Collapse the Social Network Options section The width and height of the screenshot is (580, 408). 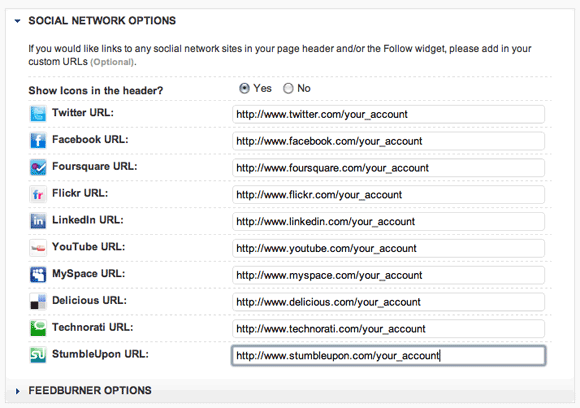17,21
